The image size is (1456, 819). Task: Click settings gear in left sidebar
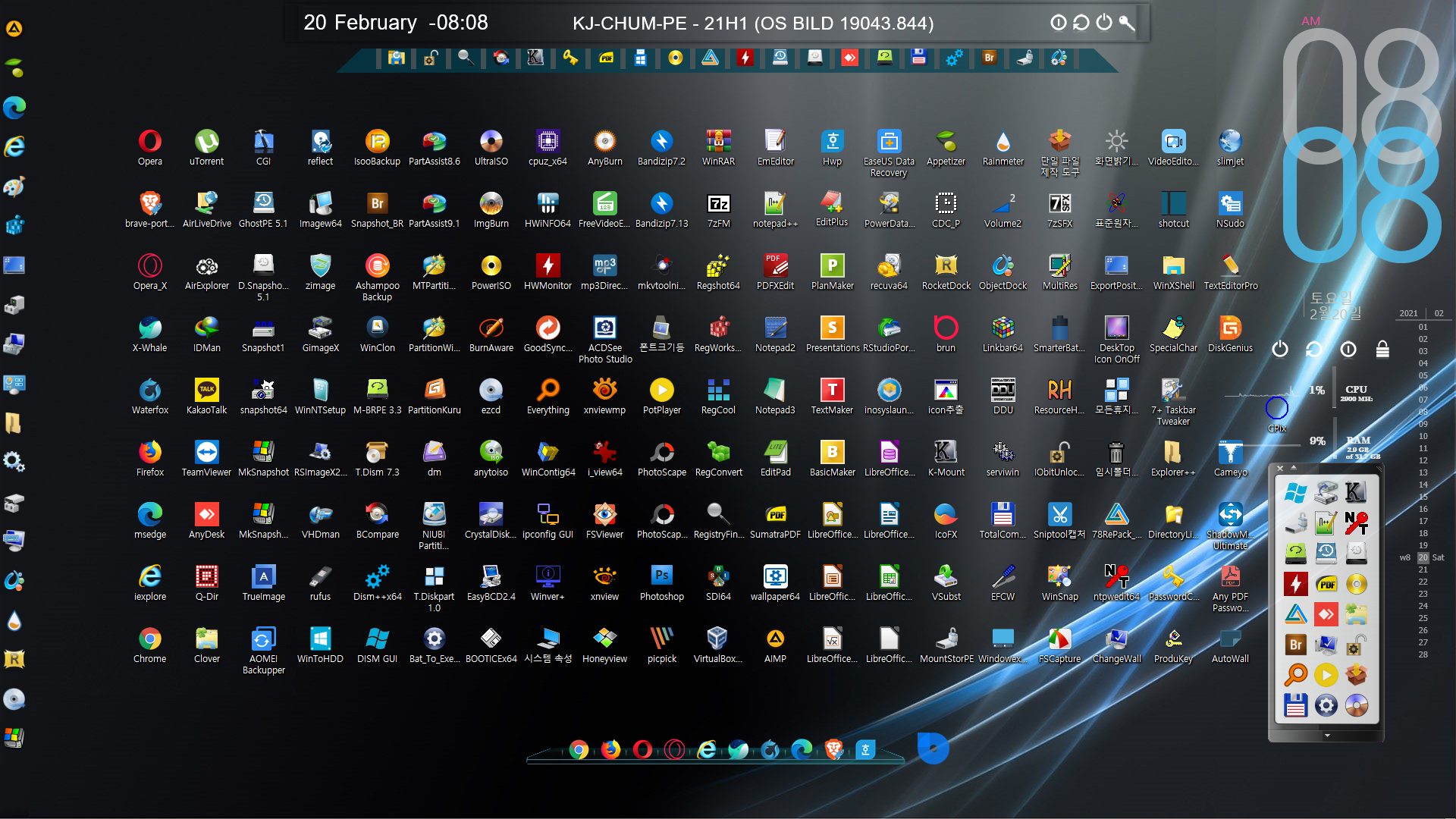pyautogui.click(x=14, y=461)
